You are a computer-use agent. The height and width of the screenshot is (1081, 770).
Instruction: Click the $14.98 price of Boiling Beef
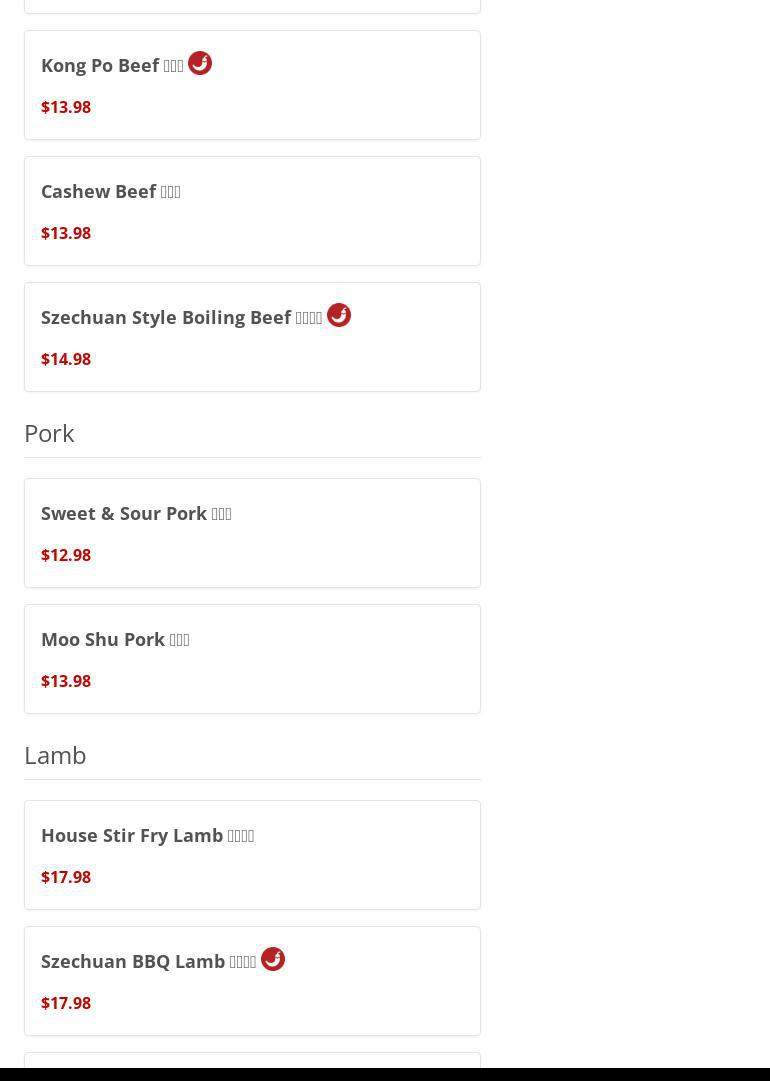[66, 359]
